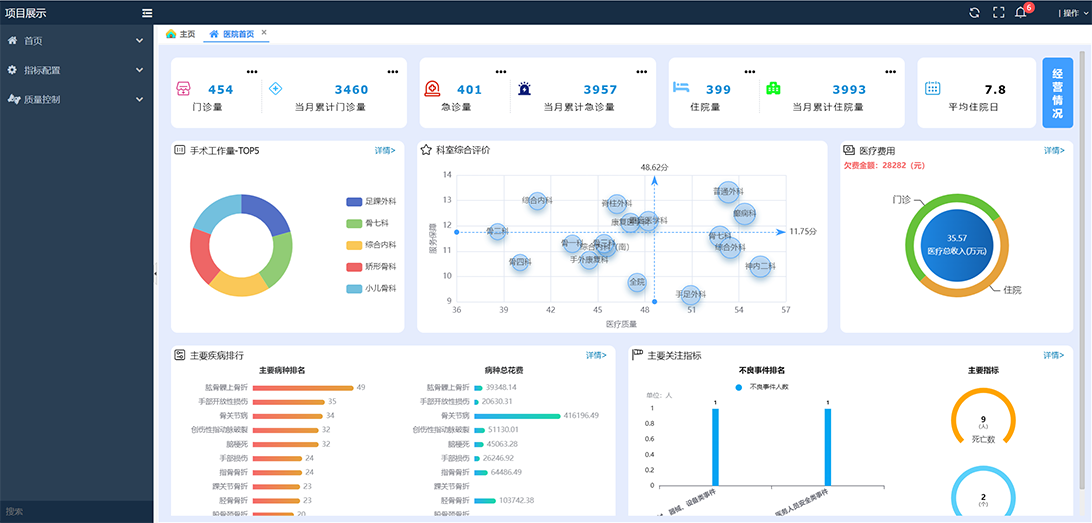Open notifications bell with red badge
The image size is (1092, 523).
click(1021, 13)
